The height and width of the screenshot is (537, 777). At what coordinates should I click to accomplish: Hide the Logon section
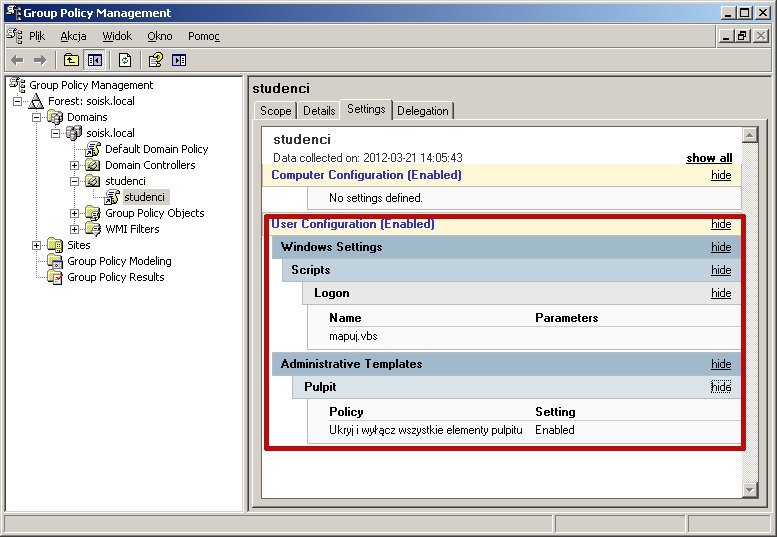pos(721,293)
